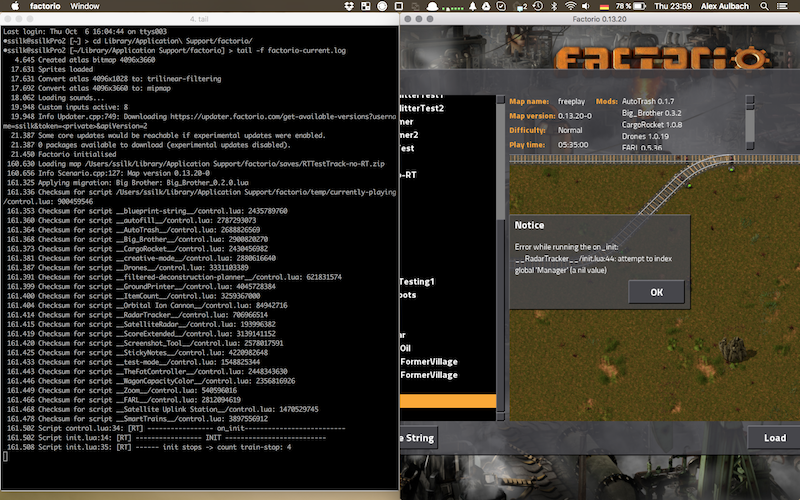Click the orange highlighted save row
800x500 pixels.
448,401
